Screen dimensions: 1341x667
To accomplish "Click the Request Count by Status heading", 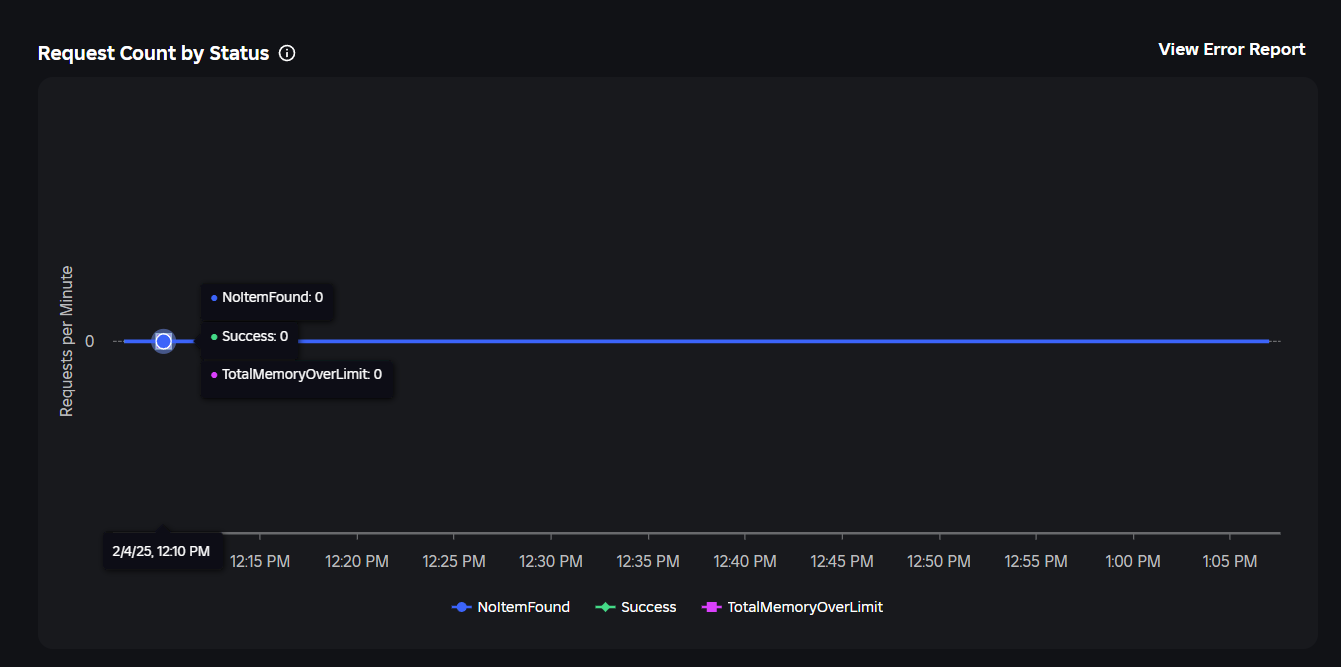I will click(153, 53).
